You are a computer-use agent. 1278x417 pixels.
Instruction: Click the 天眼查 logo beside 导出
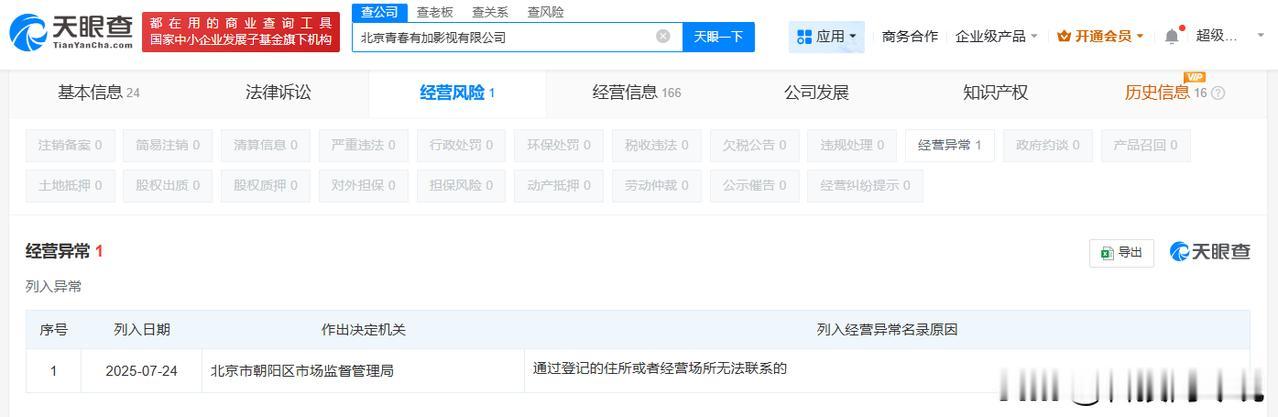coord(1210,252)
